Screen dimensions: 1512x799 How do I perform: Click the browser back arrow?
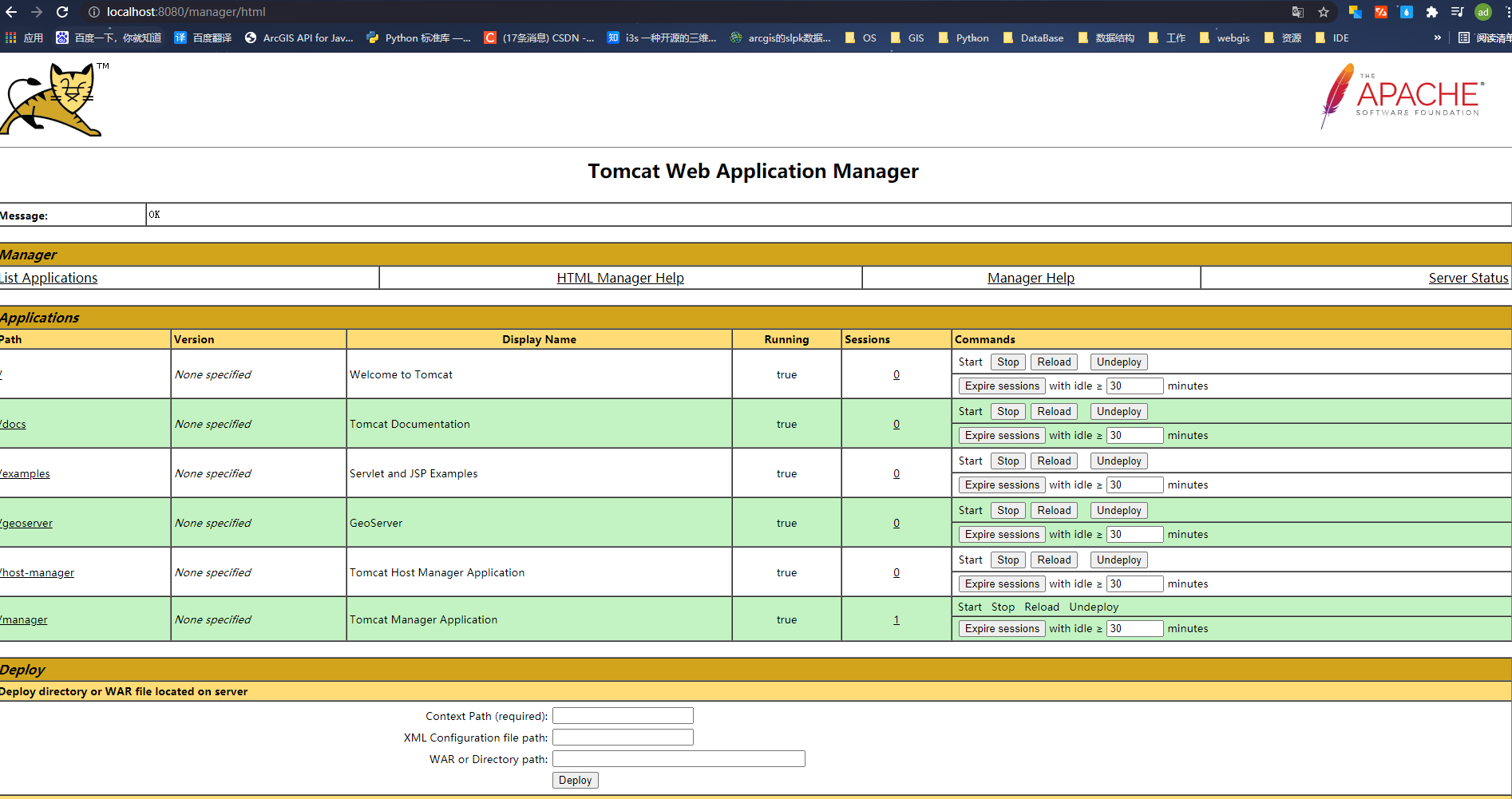click(11, 12)
